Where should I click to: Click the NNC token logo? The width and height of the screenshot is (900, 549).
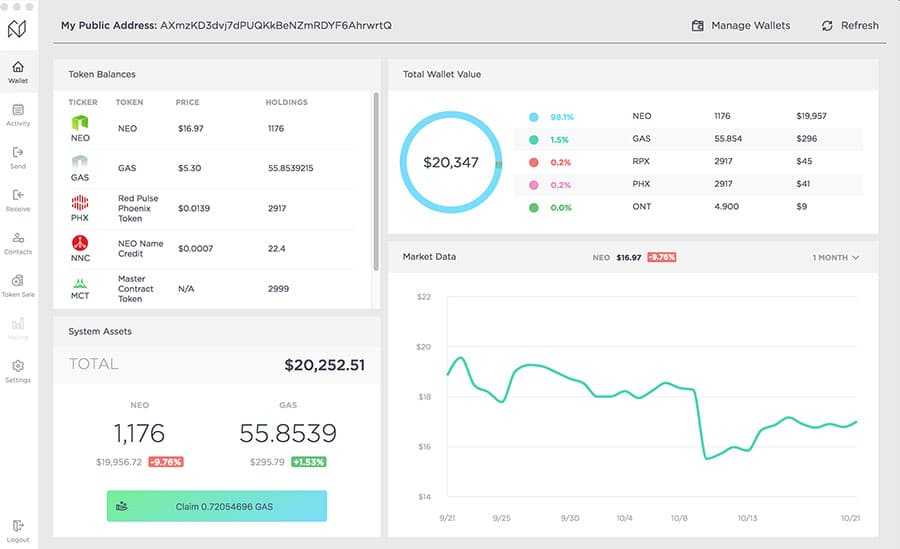tap(80, 242)
